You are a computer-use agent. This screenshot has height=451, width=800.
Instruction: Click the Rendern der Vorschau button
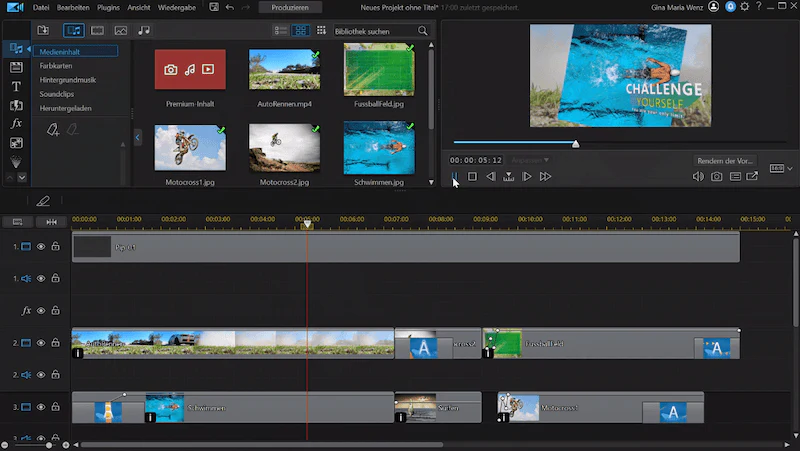pos(725,161)
